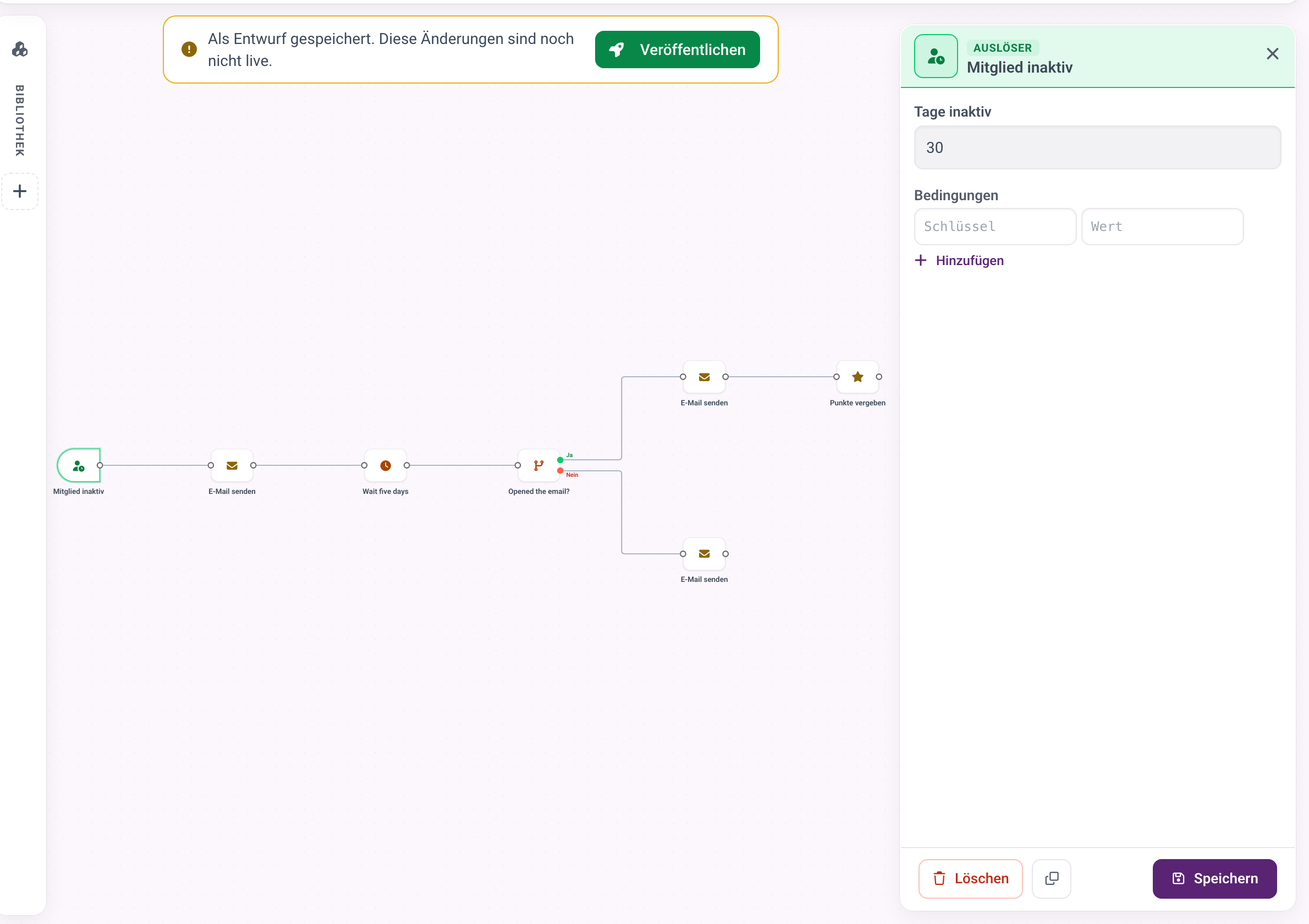Select the bottom branch E-Mail senden node

coord(704,553)
